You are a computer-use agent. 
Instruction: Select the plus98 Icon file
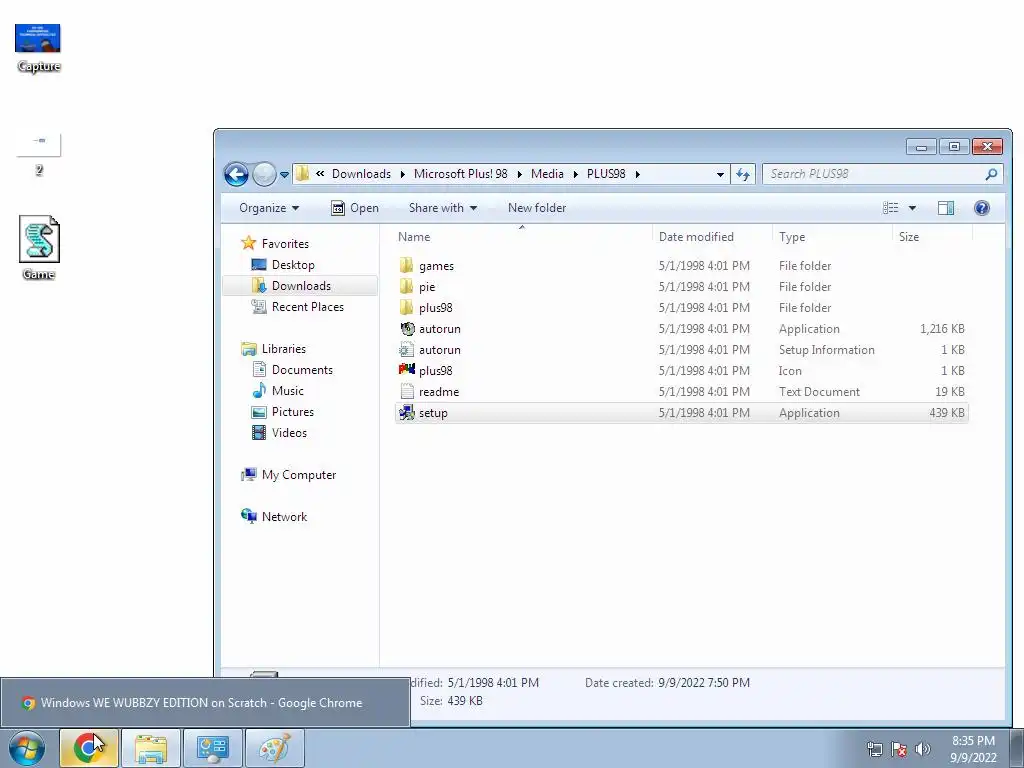pos(407,370)
